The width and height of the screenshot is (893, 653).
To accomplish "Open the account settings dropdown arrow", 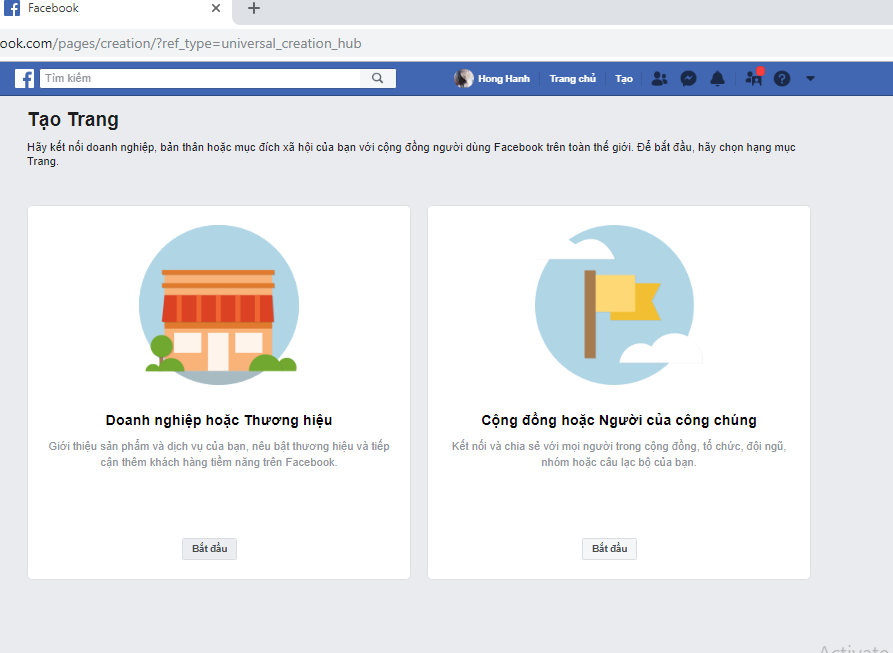I will 810,78.
